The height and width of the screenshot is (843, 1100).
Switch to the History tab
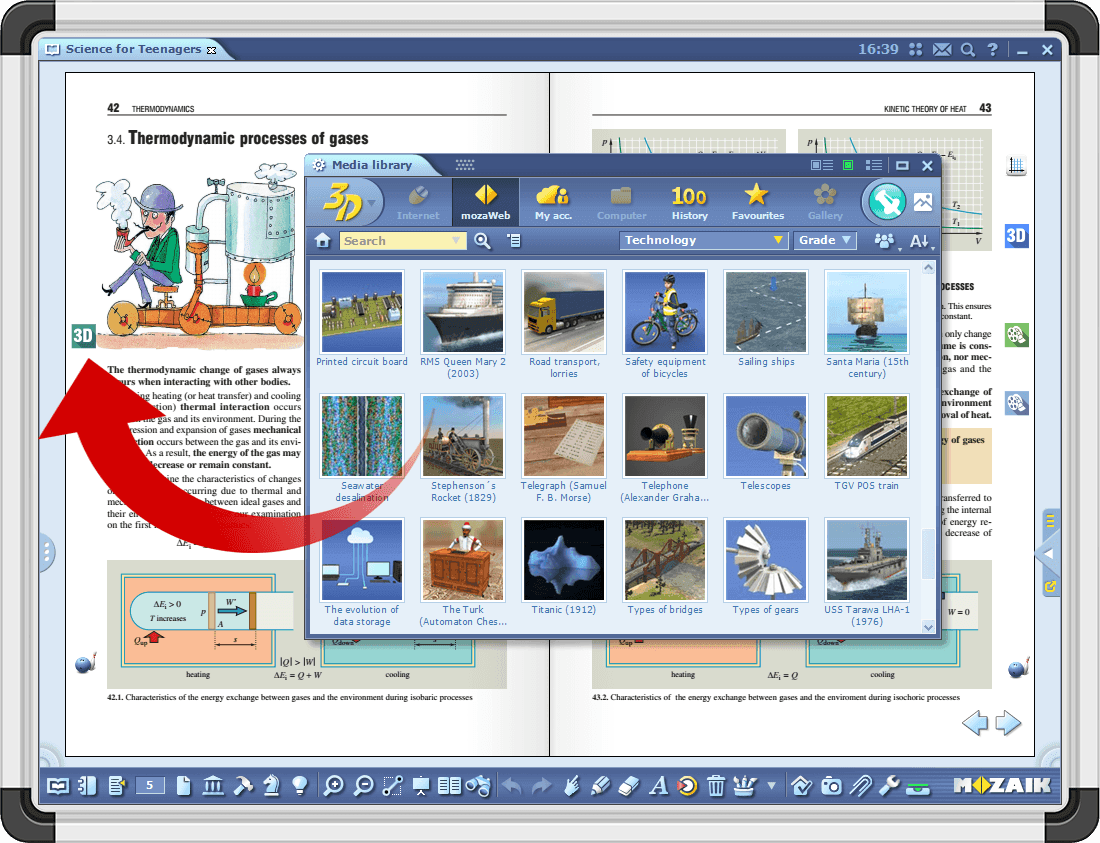pos(689,202)
